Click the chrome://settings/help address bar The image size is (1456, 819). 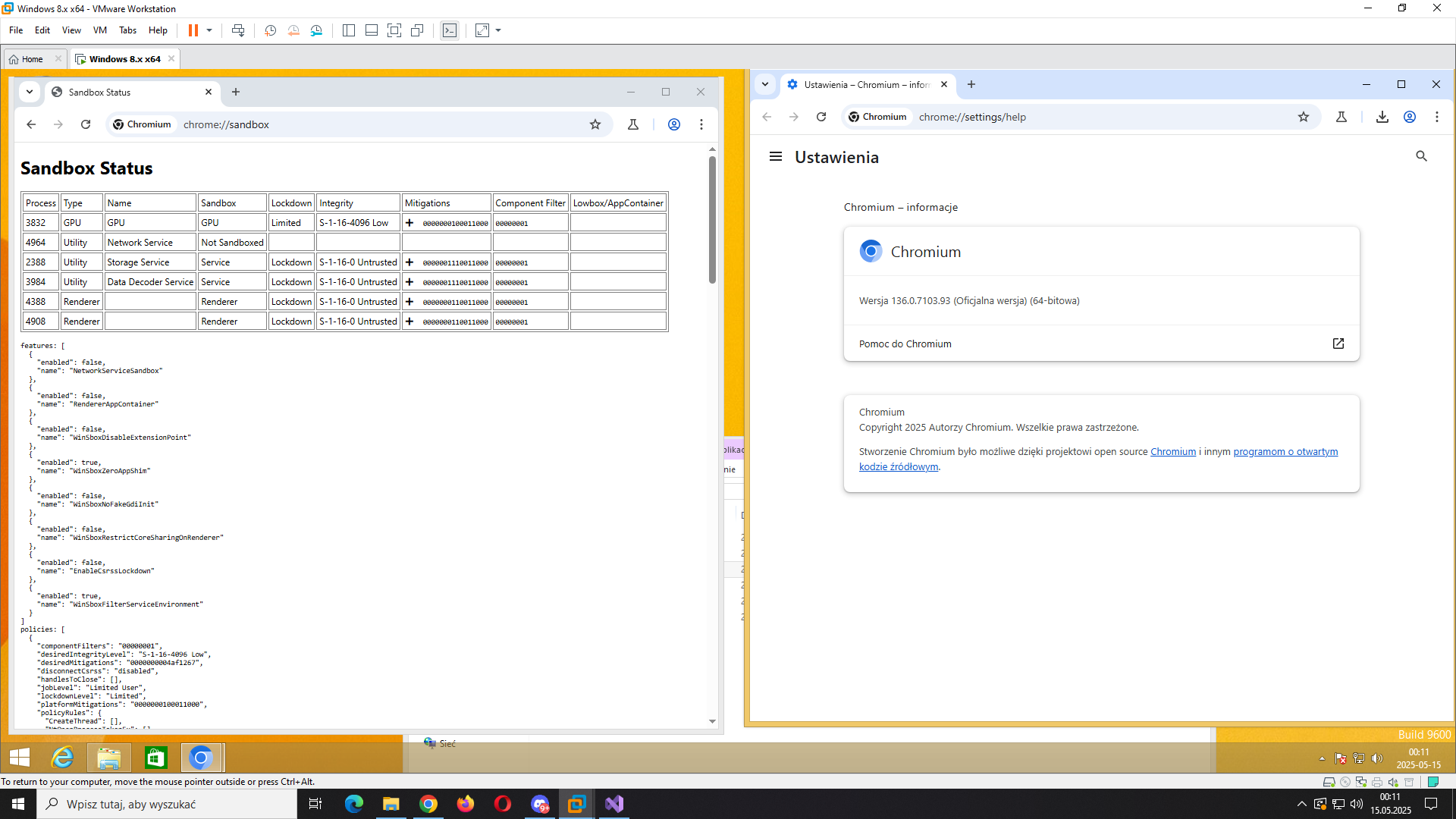[1100, 117]
